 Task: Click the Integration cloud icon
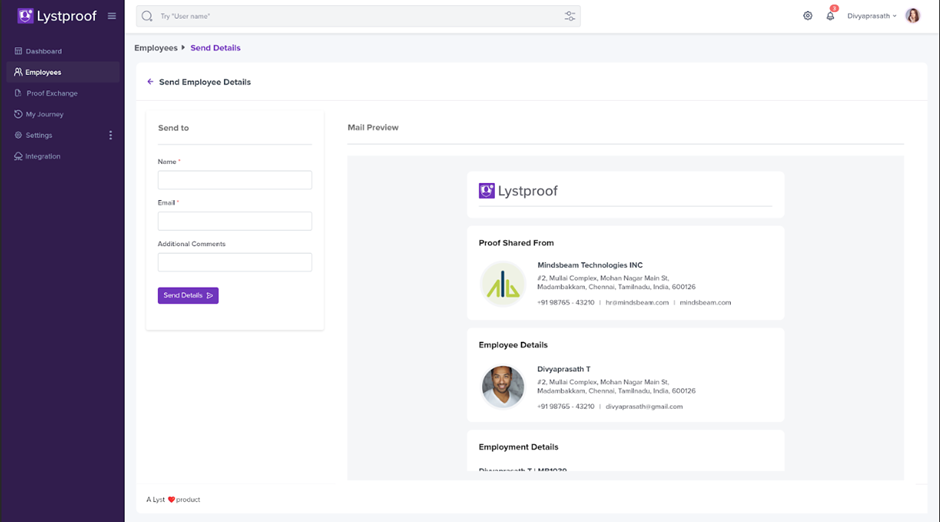[18, 156]
